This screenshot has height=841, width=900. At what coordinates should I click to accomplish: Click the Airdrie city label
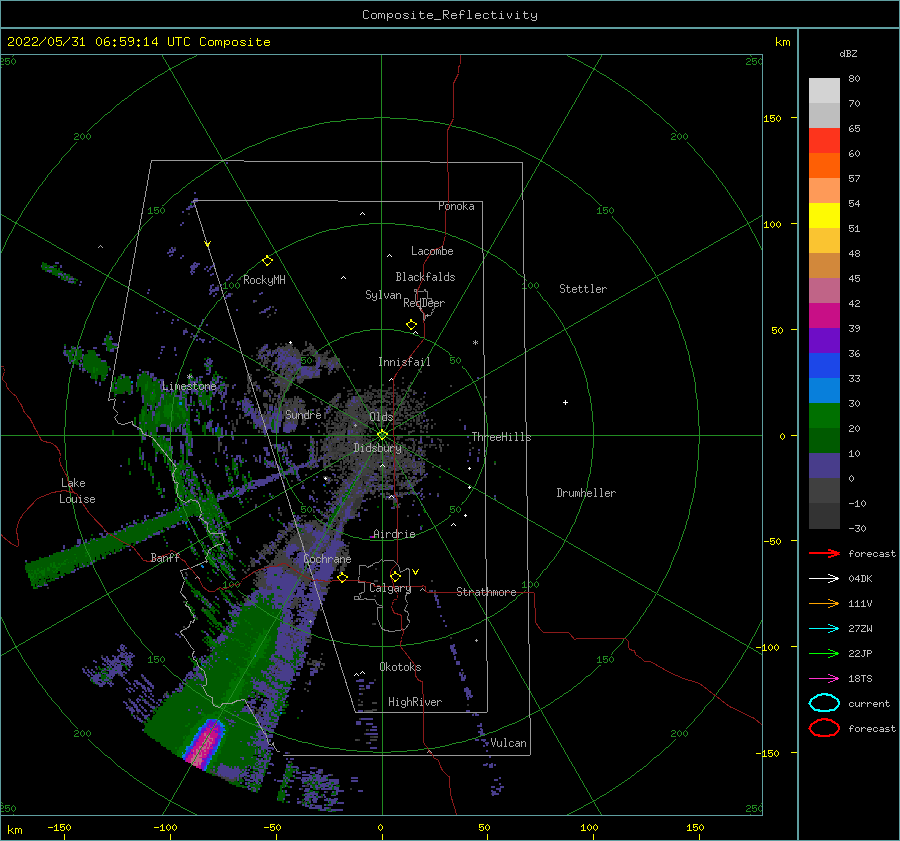tap(394, 534)
